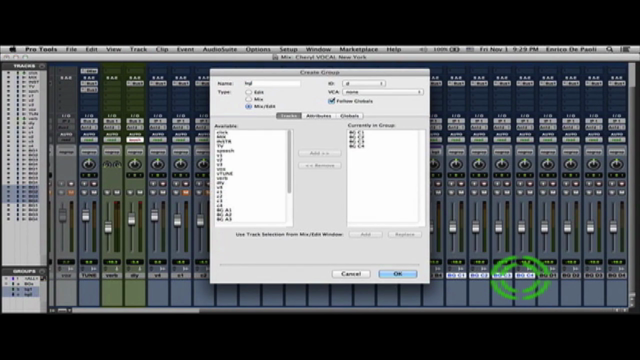Click Add for track selection from window
Screen dimensions: 640x360
[x=365, y=234]
